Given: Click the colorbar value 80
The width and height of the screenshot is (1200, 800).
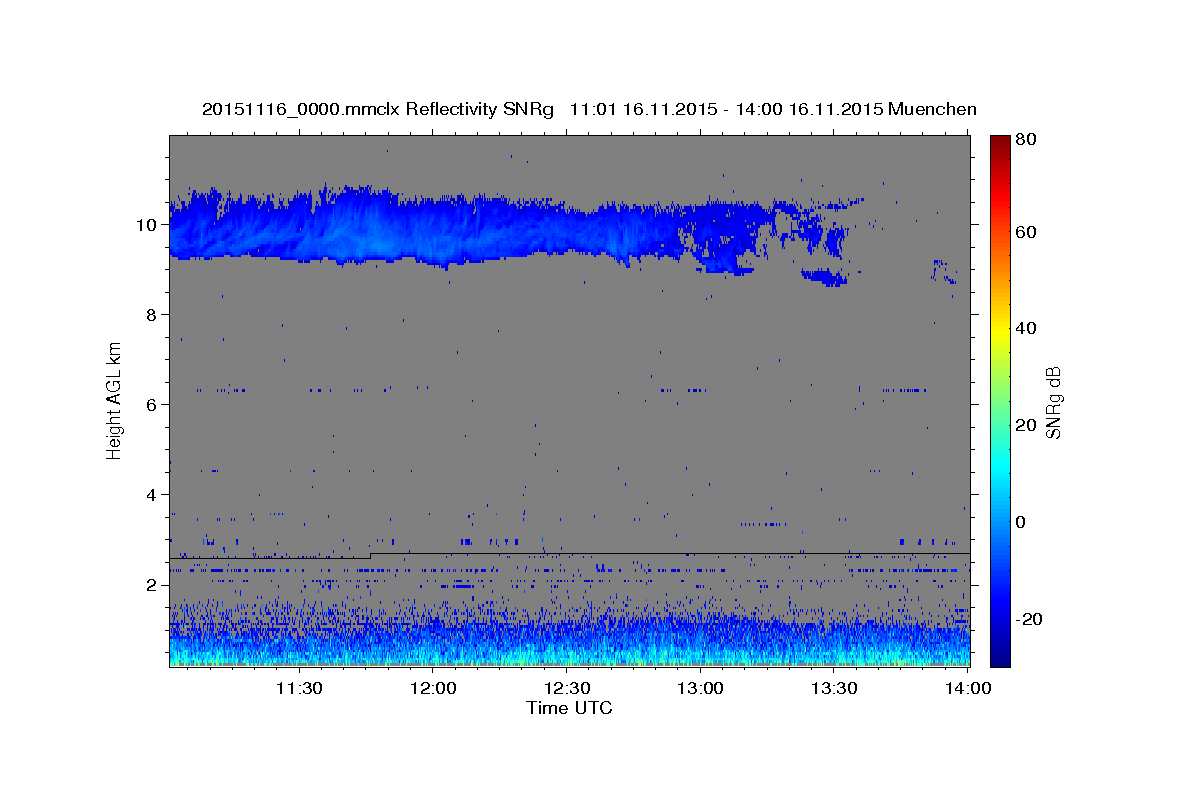Looking at the screenshot, I should [1024, 140].
